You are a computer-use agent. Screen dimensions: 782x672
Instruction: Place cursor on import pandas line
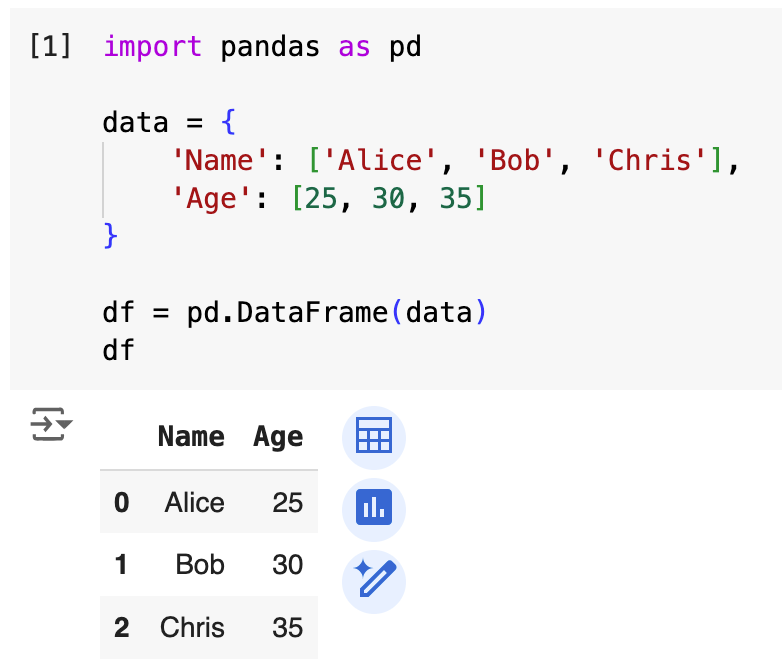click(262, 47)
